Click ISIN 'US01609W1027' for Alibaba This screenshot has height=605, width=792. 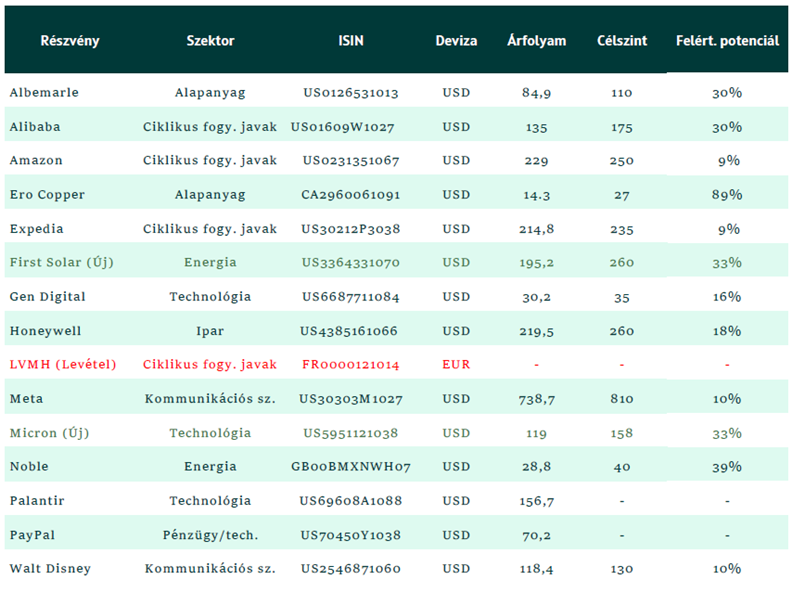click(x=342, y=127)
